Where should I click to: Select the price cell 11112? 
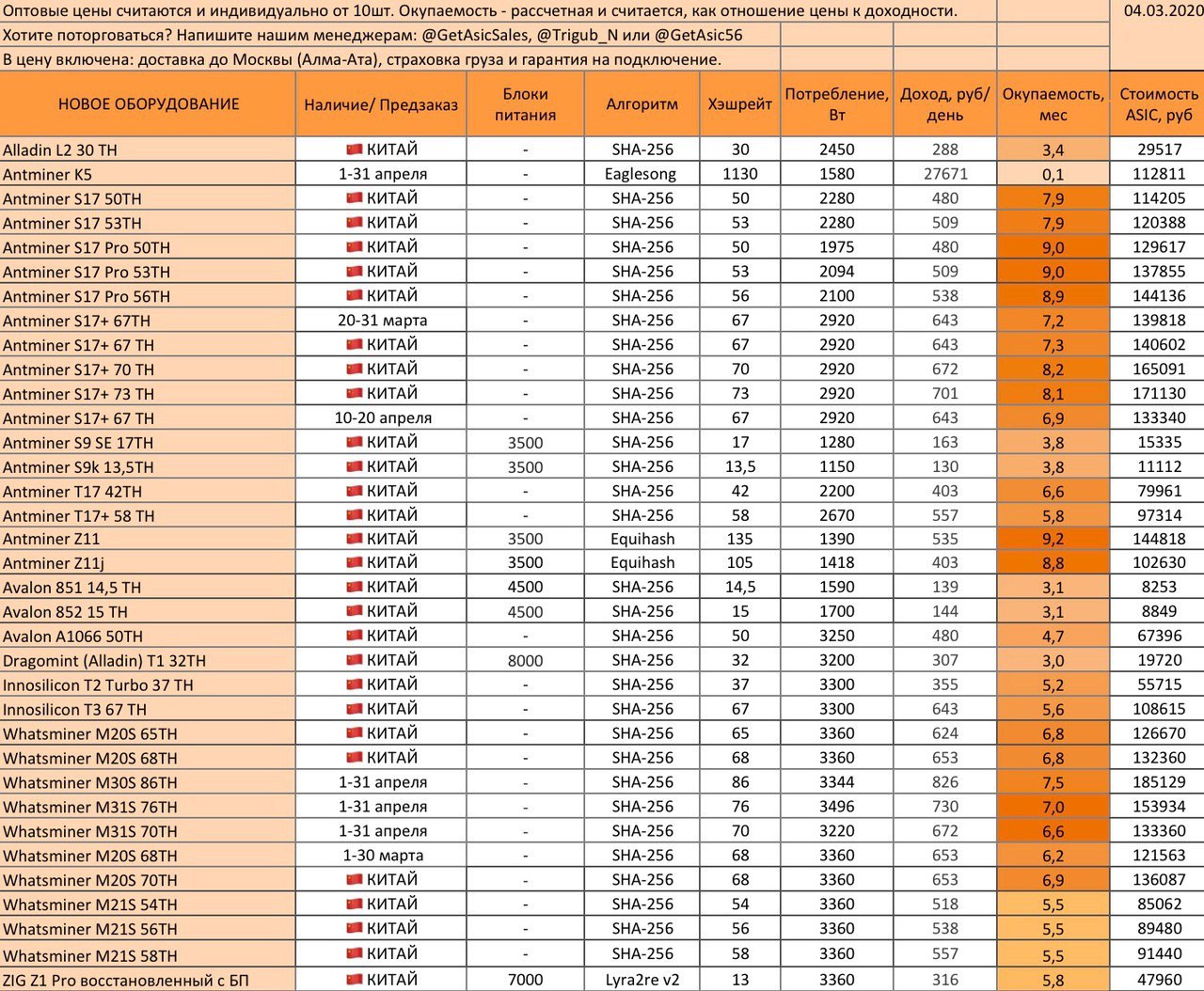tap(1158, 467)
